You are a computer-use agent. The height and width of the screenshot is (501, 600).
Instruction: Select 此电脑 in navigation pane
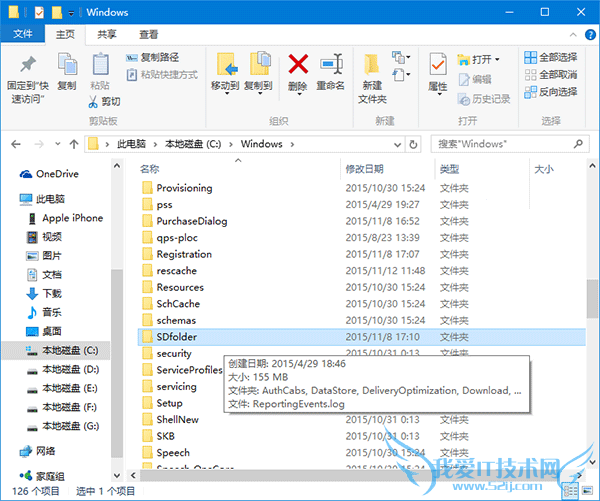click(42, 199)
